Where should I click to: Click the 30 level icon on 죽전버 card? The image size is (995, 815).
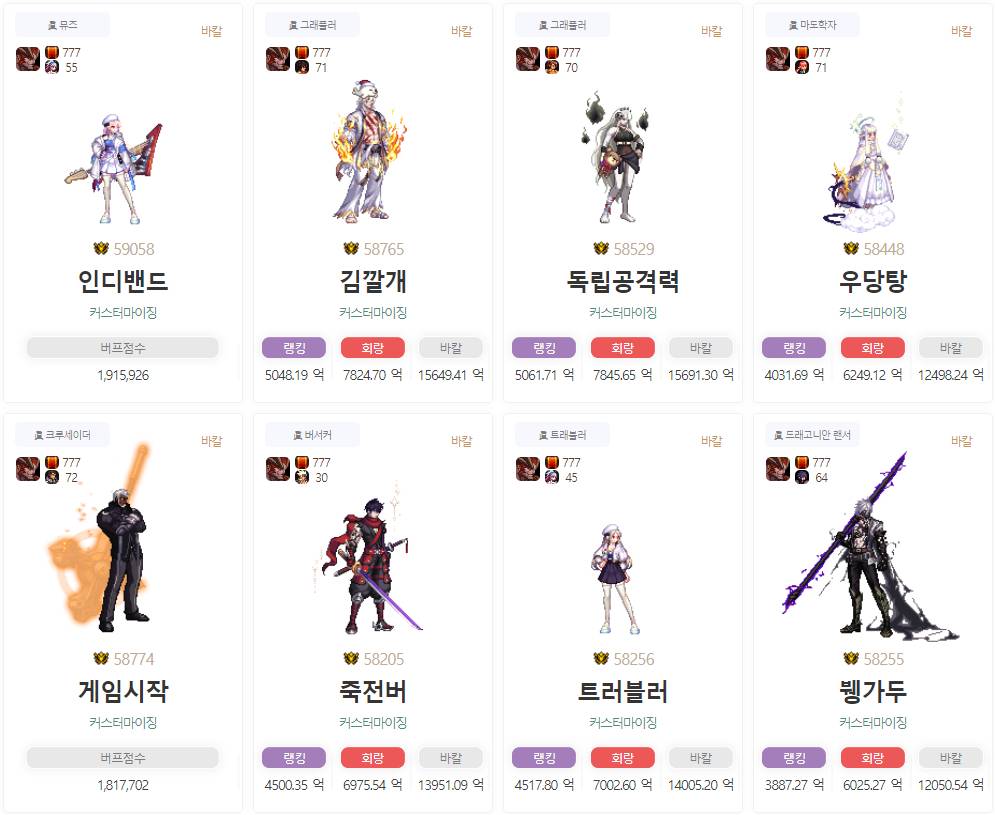pos(302,477)
